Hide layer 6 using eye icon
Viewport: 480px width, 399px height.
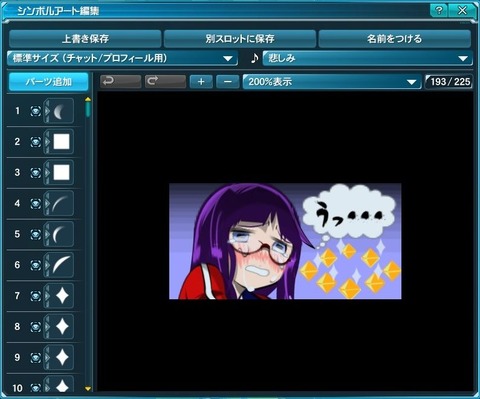[36, 265]
